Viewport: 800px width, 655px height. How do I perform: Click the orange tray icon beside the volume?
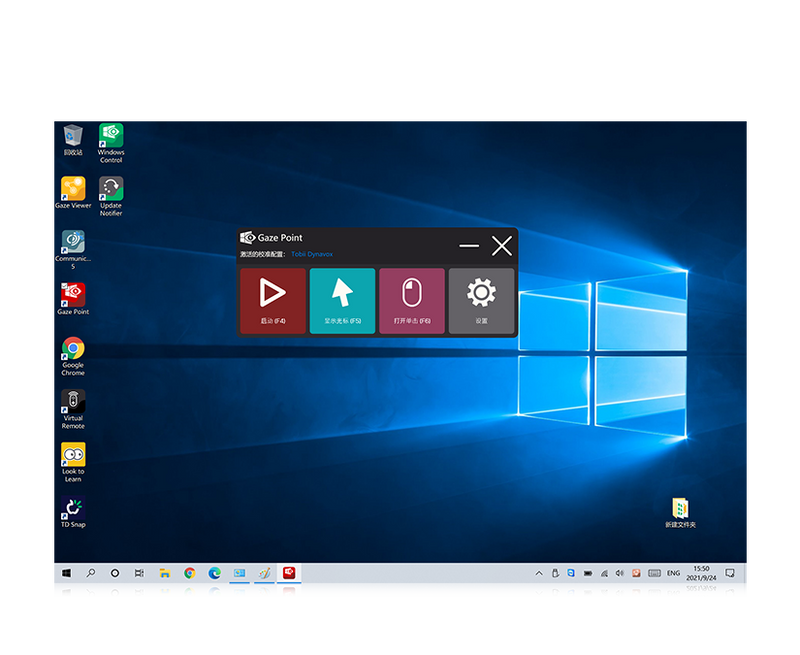636,573
